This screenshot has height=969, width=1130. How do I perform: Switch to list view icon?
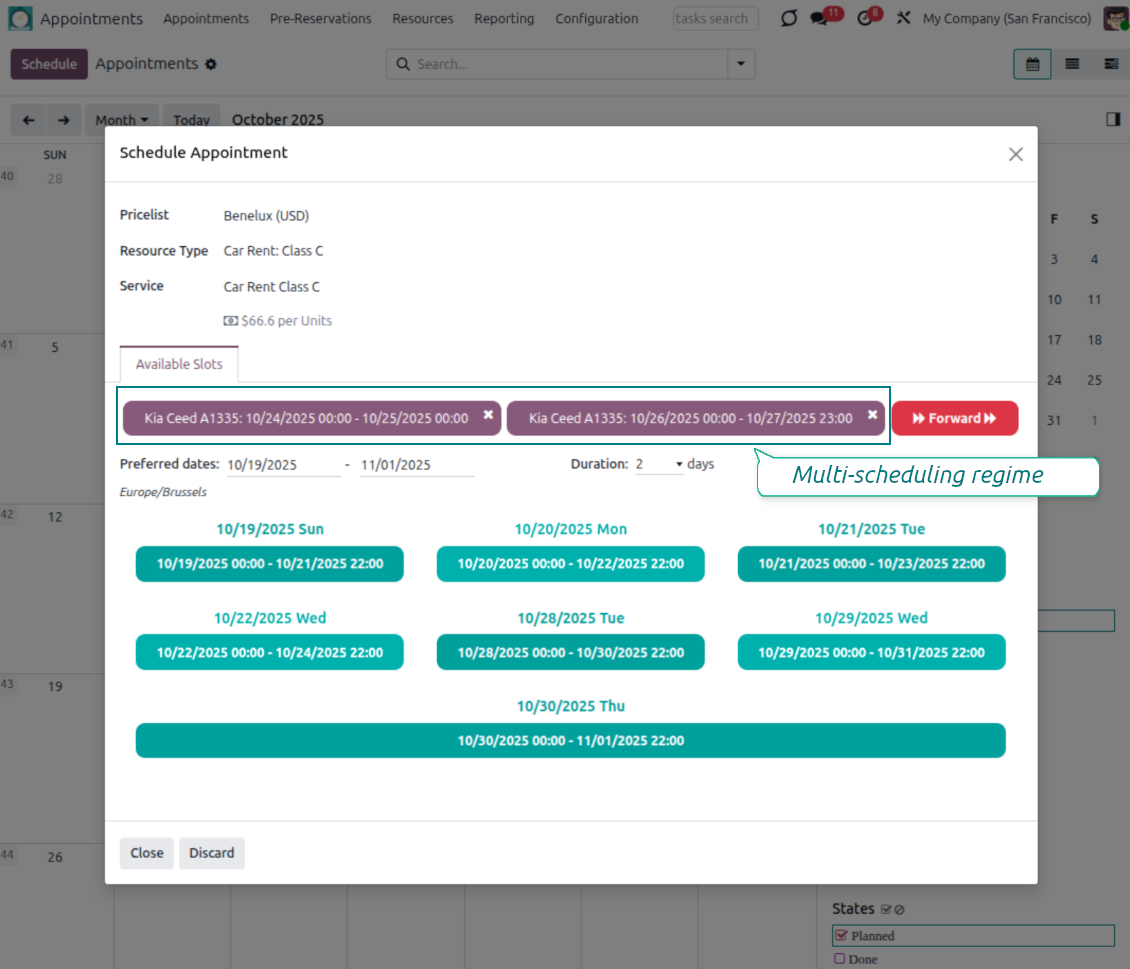[x=1072, y=64]
